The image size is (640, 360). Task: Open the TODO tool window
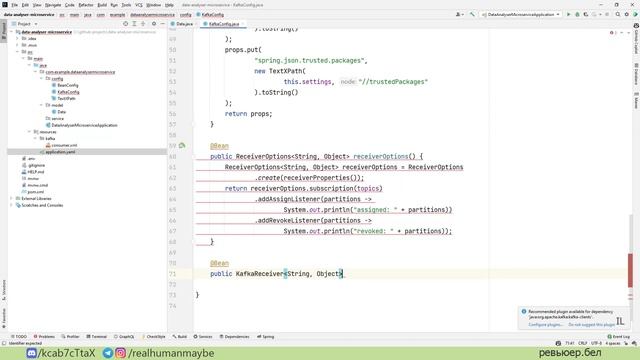click(x=19, y=337)
